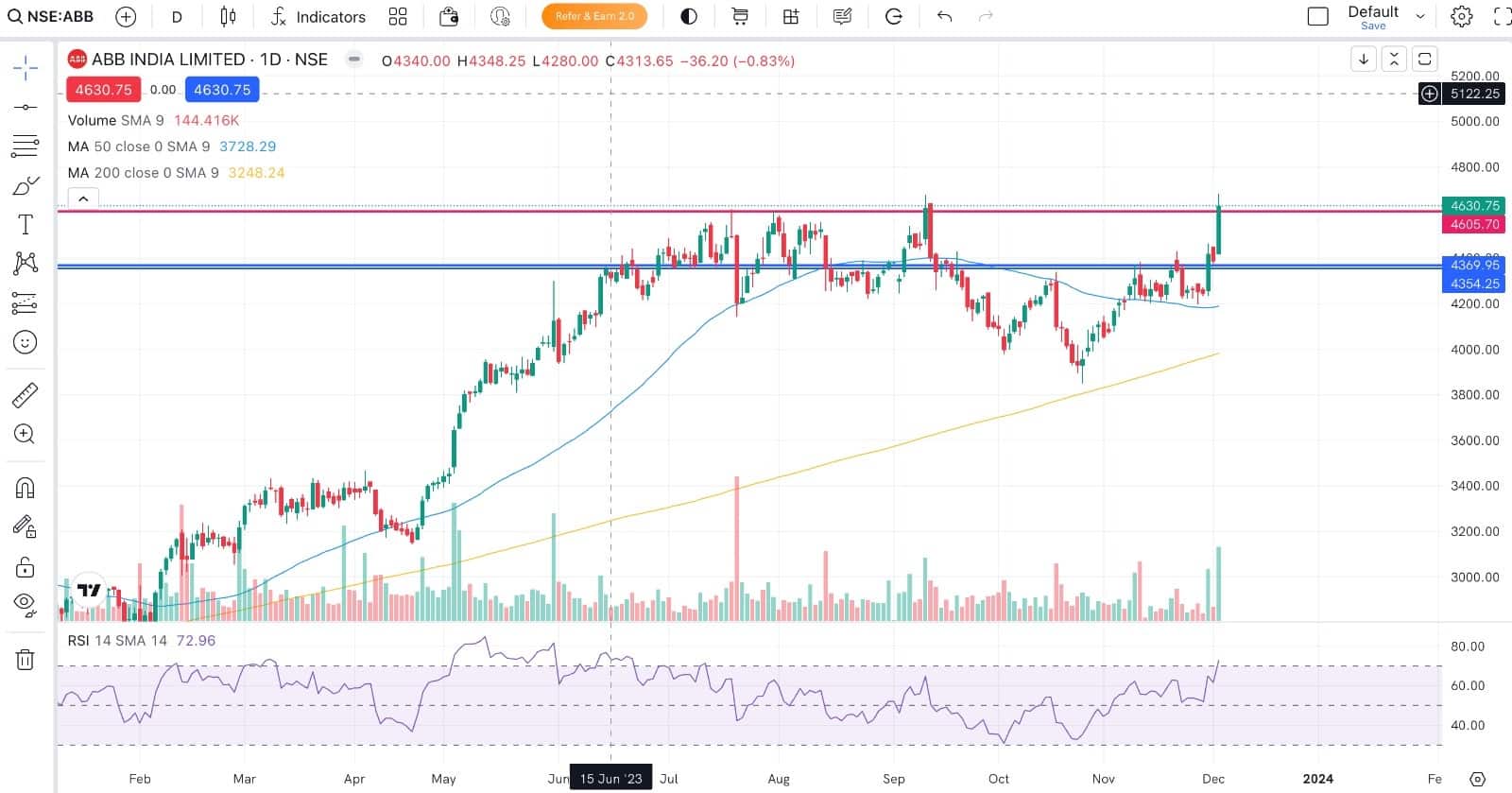Click the grey status pill beside NSE
This screenshot has width=1512, height=793.
[x=354, y=59]
